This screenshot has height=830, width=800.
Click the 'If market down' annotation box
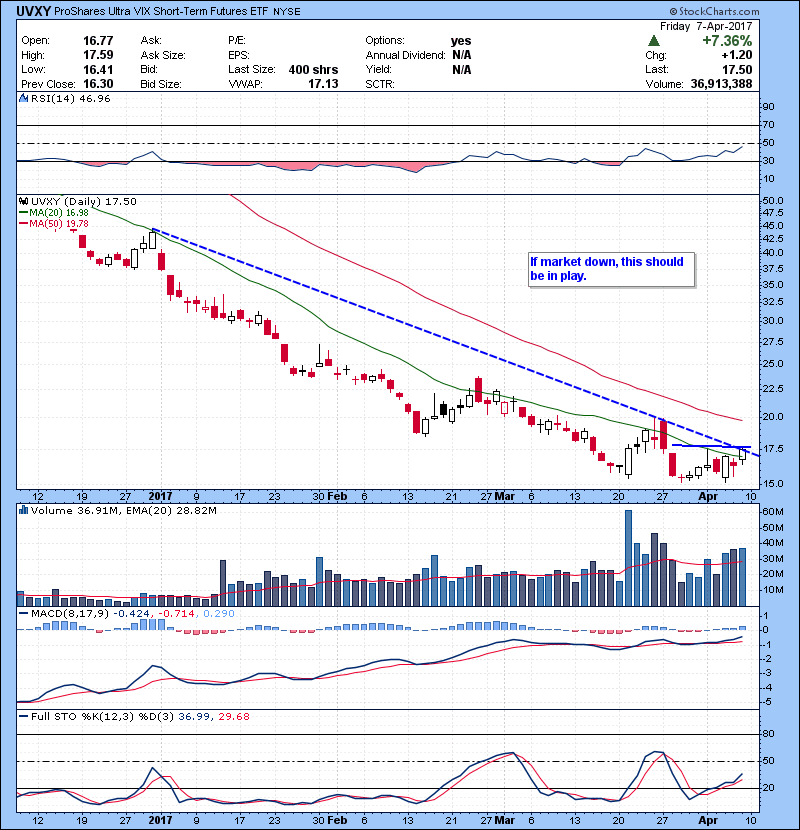611,269
